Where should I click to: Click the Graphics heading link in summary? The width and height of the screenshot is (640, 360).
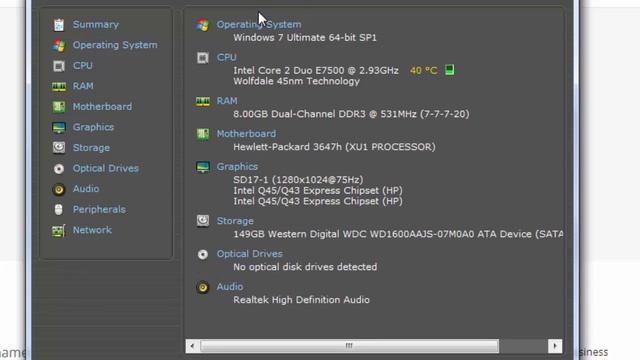click(x=237, y=167)
